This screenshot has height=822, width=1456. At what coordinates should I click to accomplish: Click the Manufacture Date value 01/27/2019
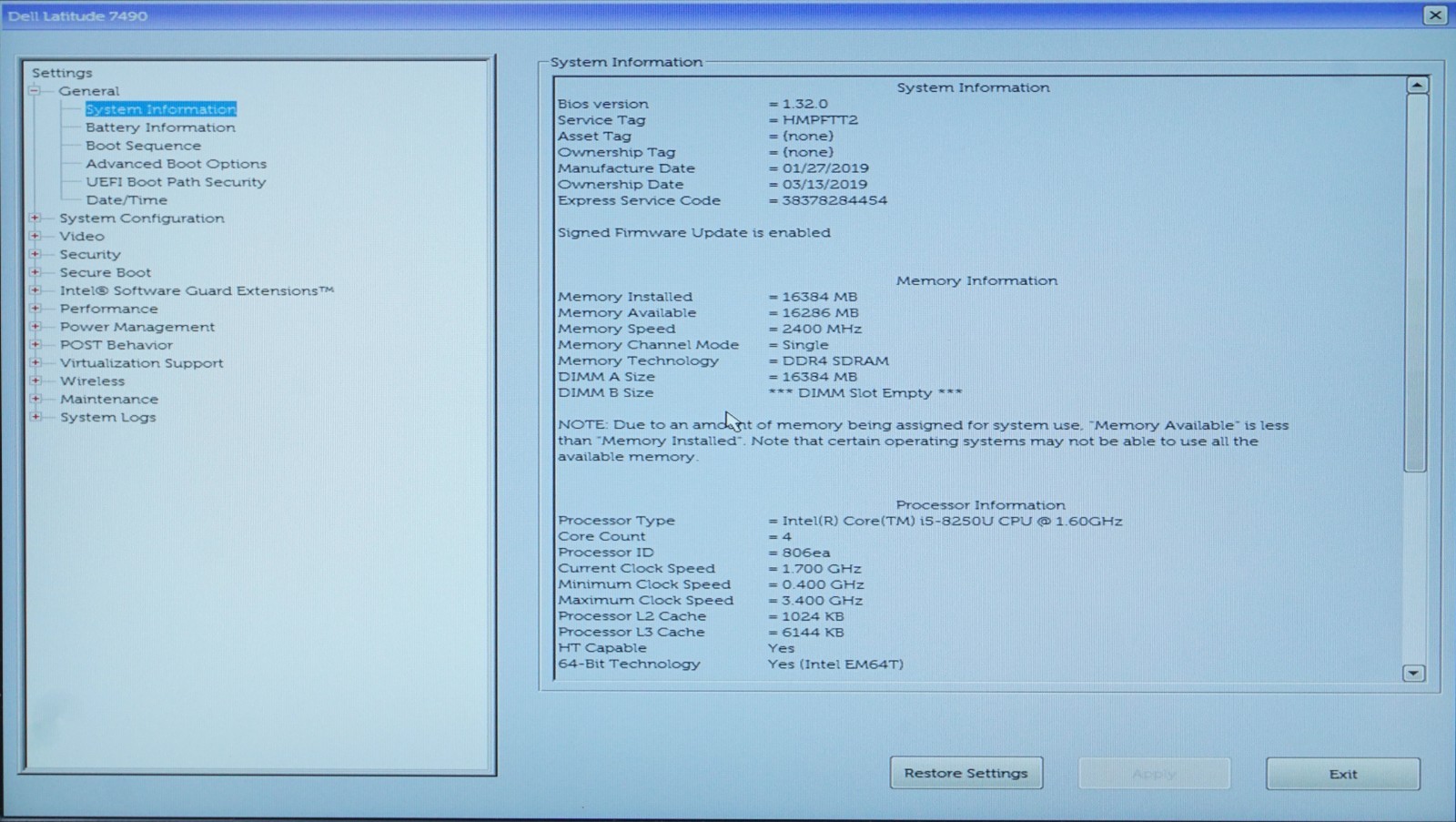(x=825, y=168)
